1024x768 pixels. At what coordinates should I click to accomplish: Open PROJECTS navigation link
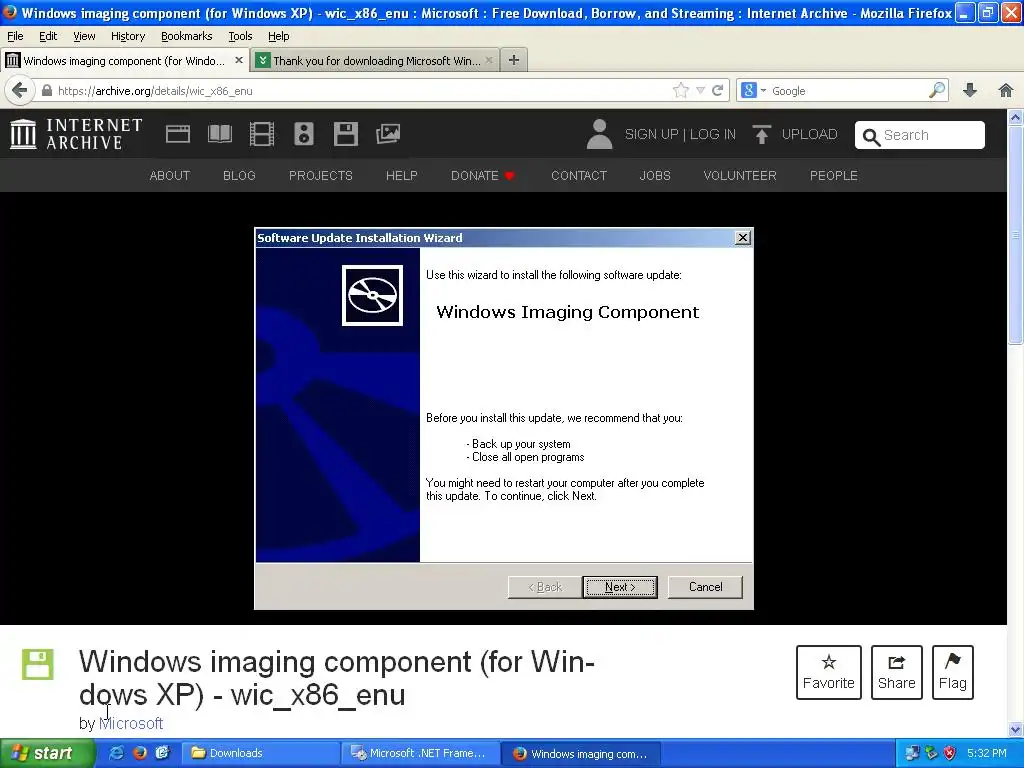pos(320,175)
